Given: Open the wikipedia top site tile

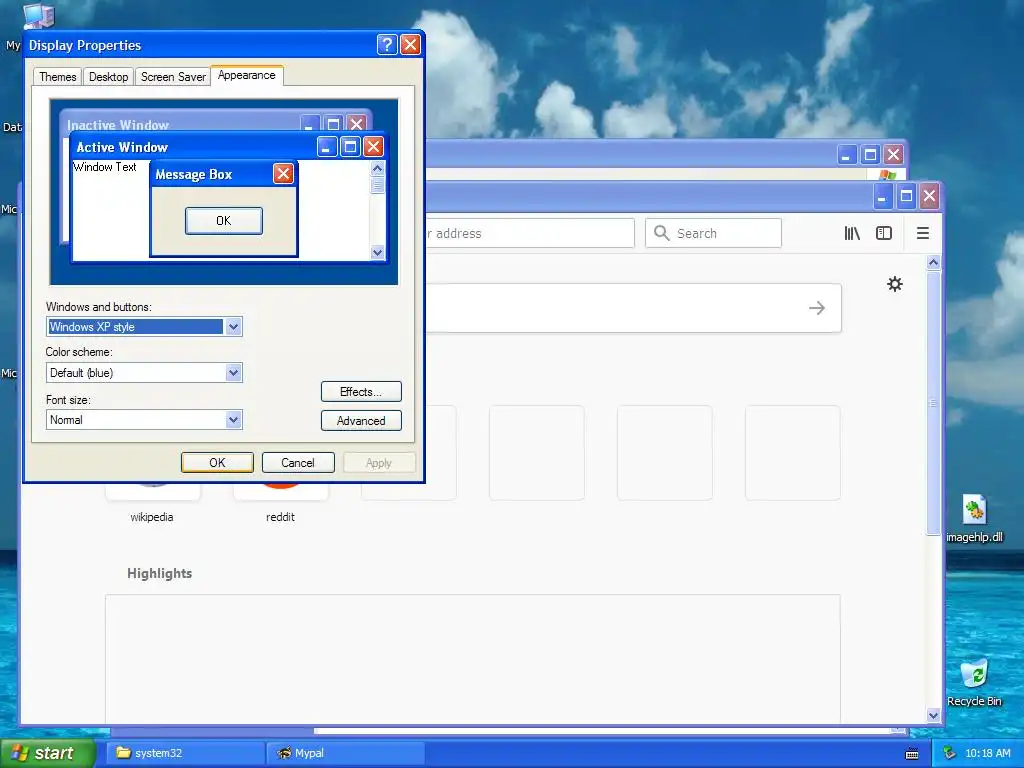Looking at the screenshot, I should coord(152,503).
